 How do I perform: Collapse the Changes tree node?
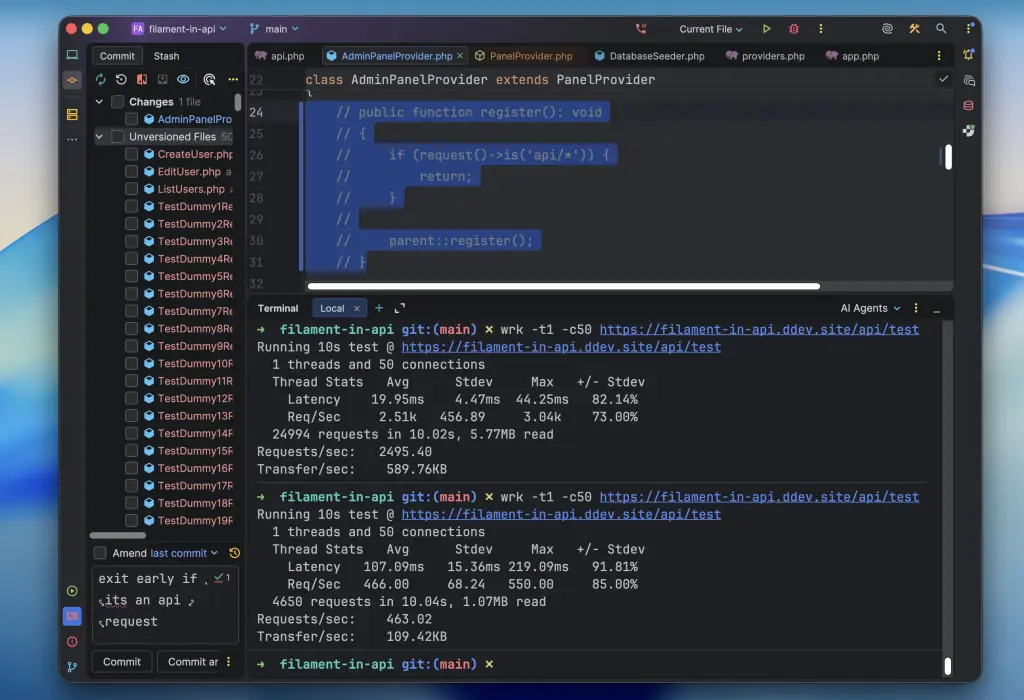click(99, 101)
